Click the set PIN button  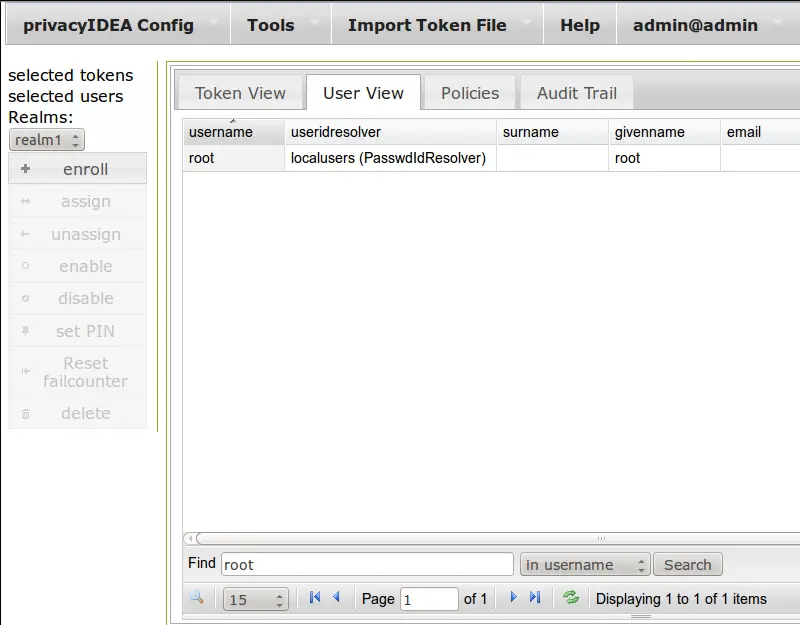(x=78, y=331)
